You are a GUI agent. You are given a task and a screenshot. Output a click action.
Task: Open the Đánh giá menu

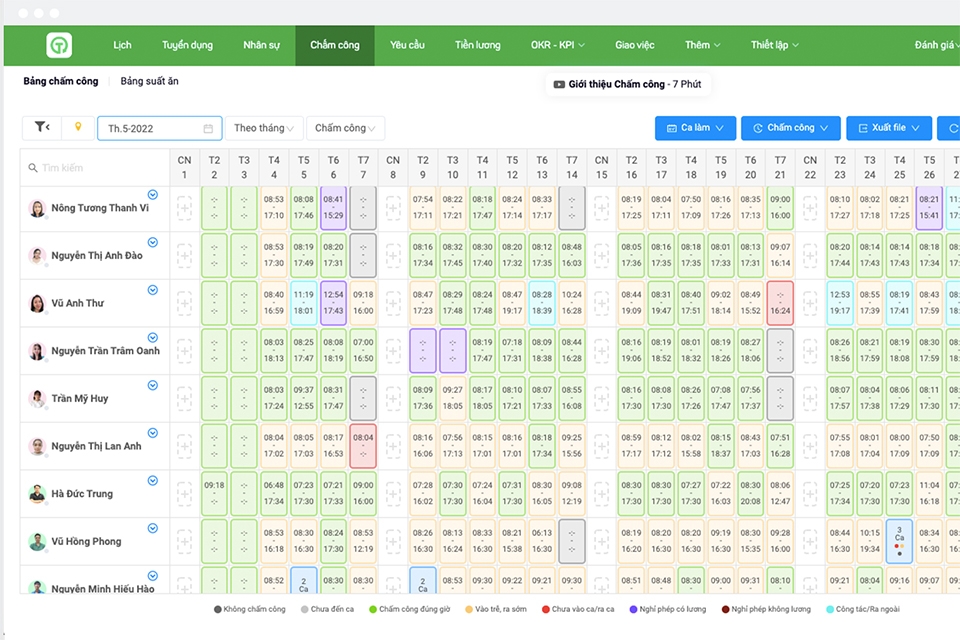tap(936, 45)
